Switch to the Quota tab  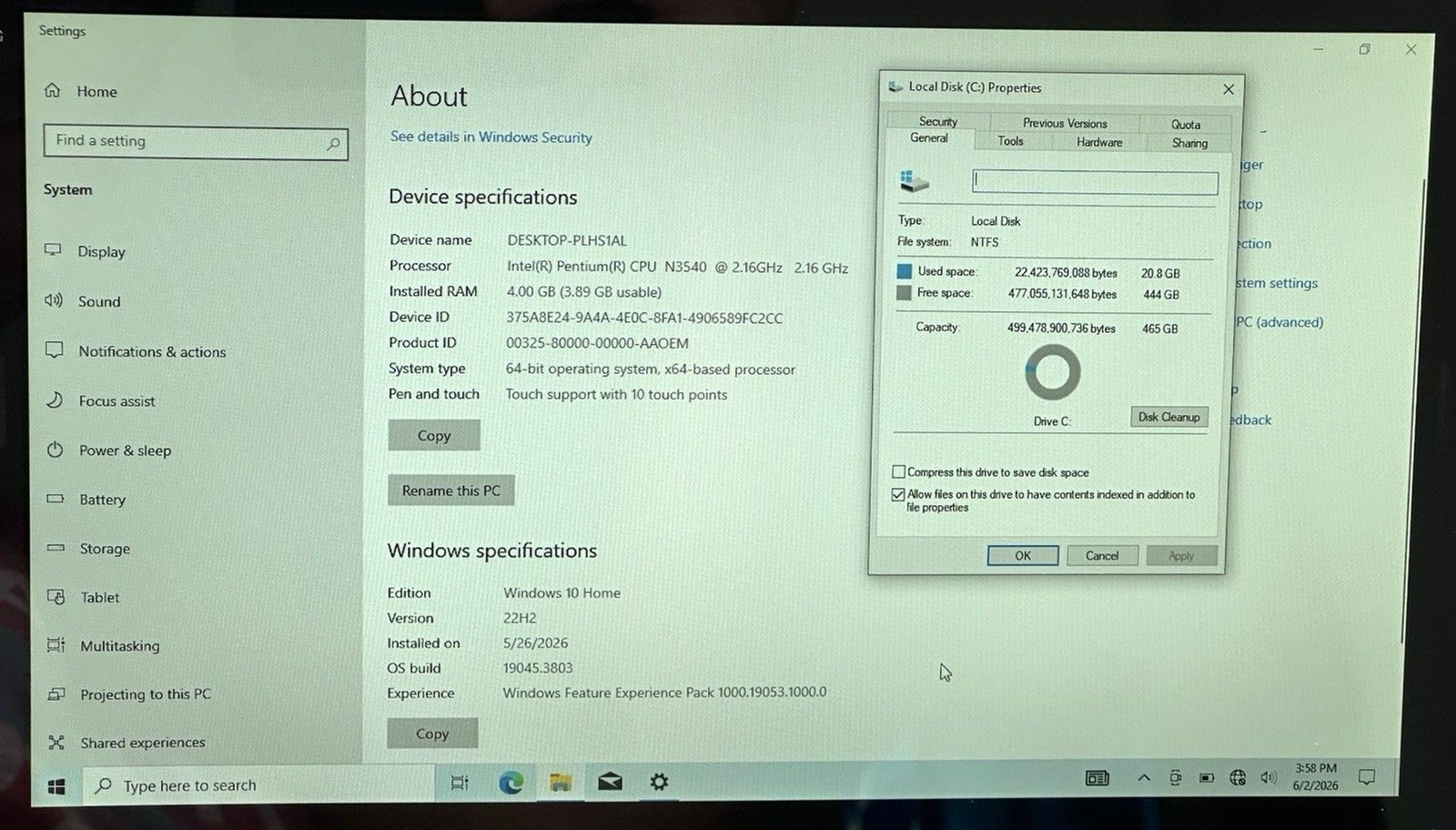click(1186, 124)
